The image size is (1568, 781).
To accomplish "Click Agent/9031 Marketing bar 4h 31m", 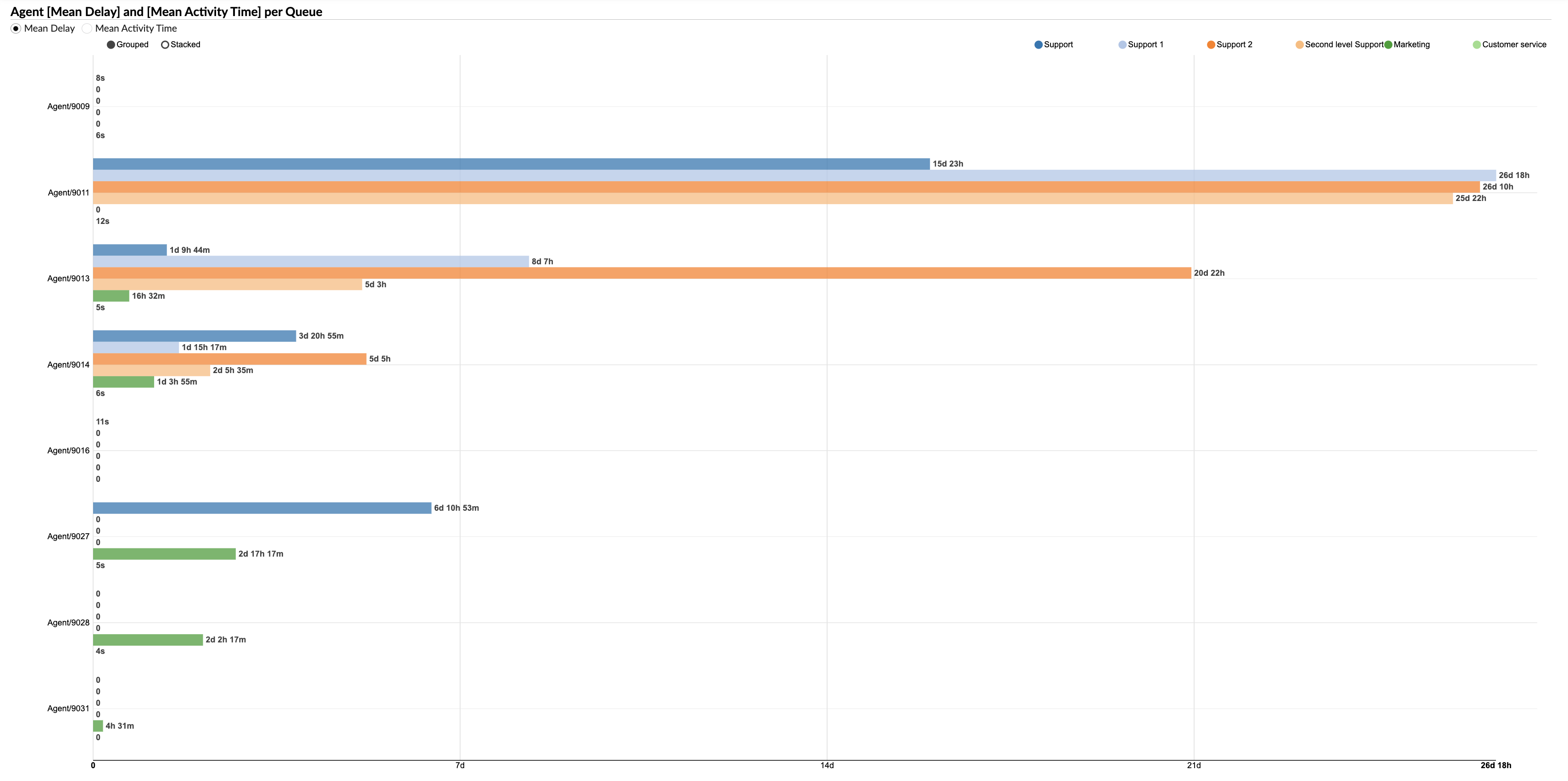I will [98, 725].
